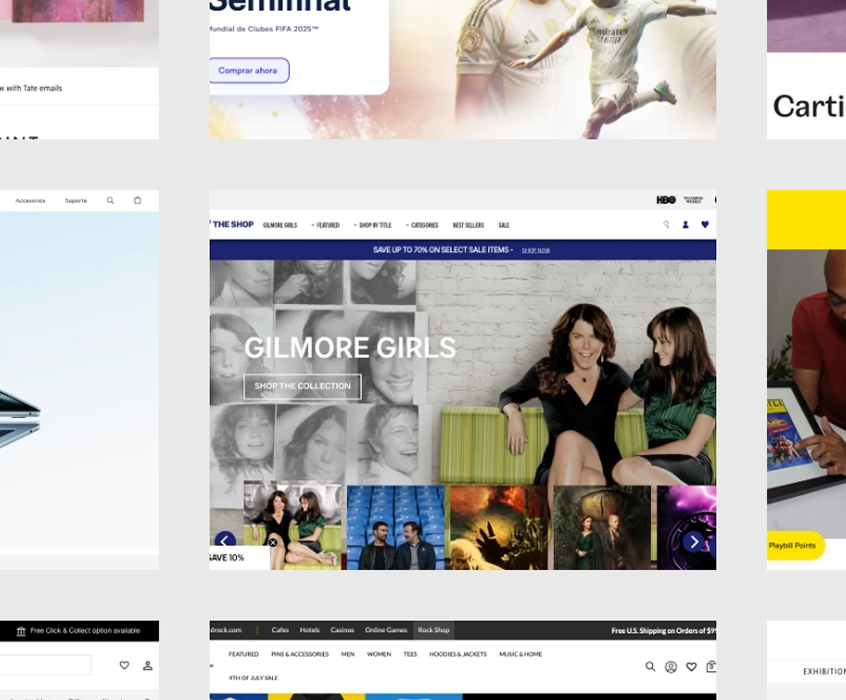Dismiss the SAVE 10% popup
Screen dimensions: 846x700
click(x=273, y=543)
